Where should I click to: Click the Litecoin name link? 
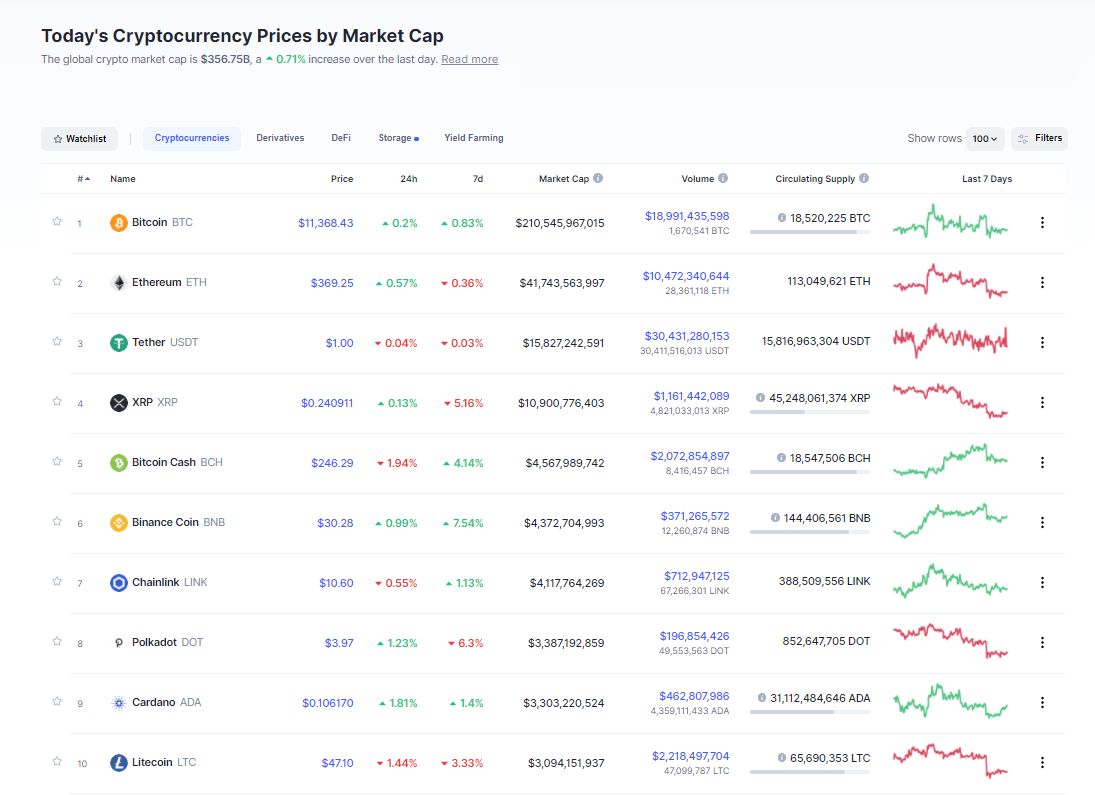point(152,762)
